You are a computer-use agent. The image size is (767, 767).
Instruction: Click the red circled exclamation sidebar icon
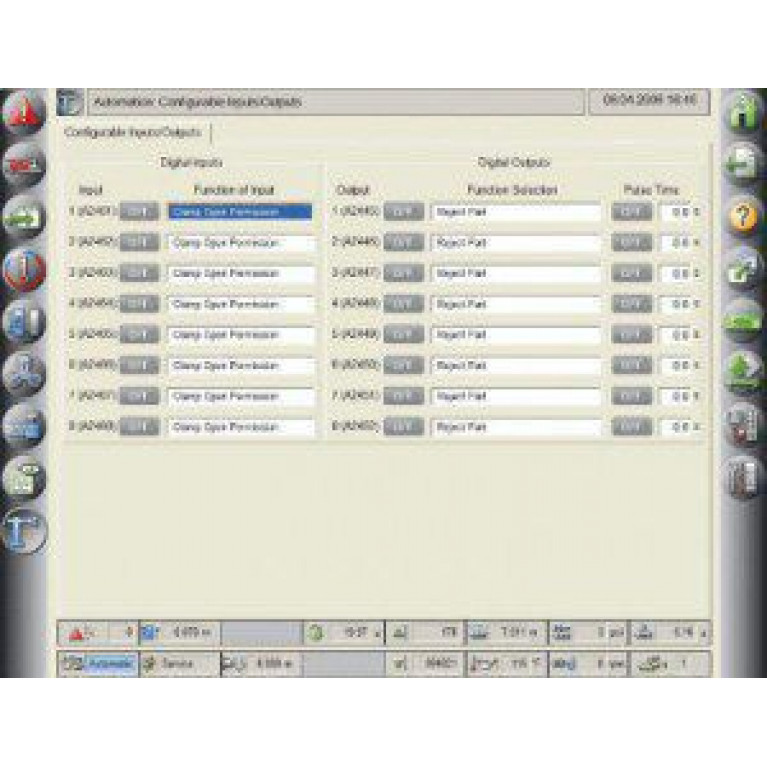coord(24,270)
